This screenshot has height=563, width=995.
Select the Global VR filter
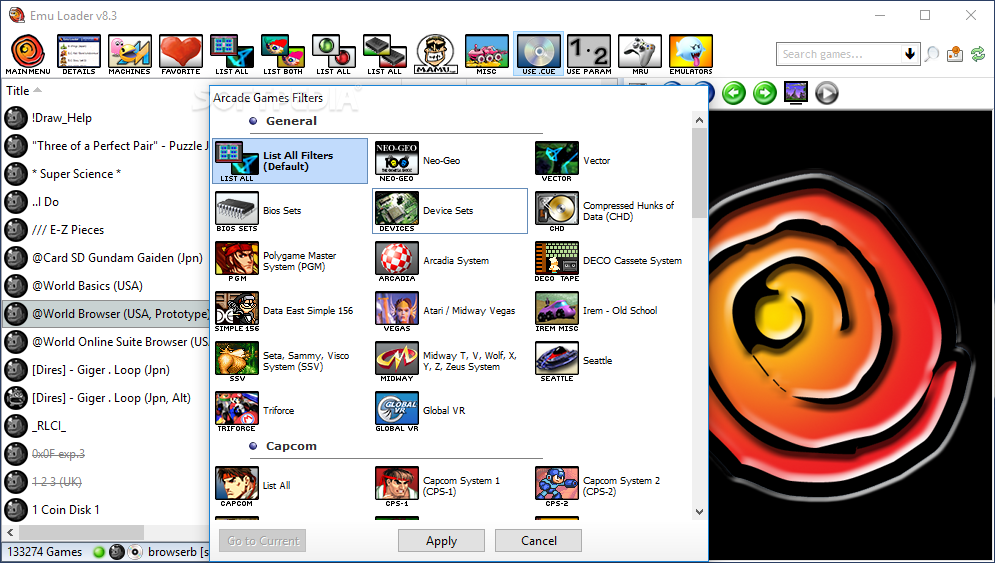click(x=449, y=411)
